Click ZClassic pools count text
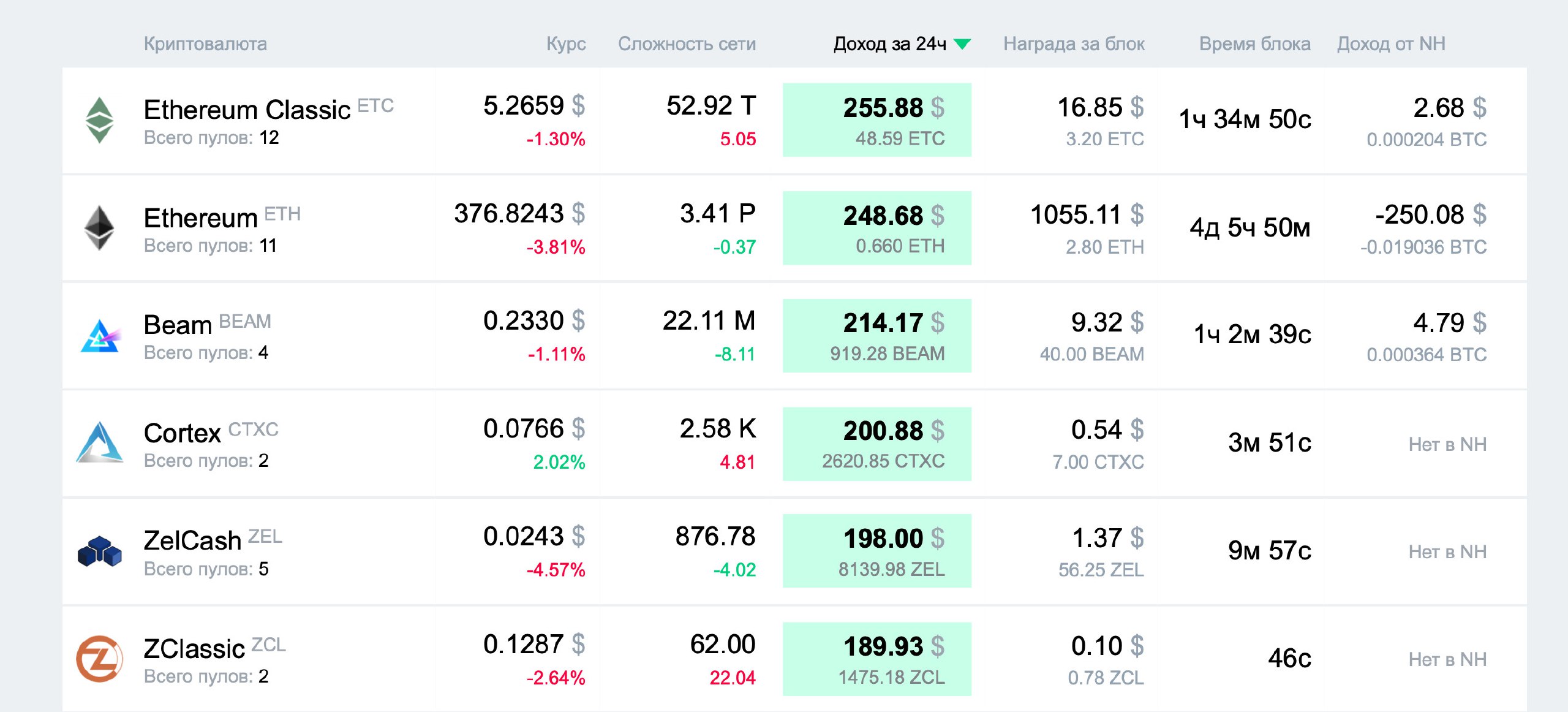 (206, 676)
